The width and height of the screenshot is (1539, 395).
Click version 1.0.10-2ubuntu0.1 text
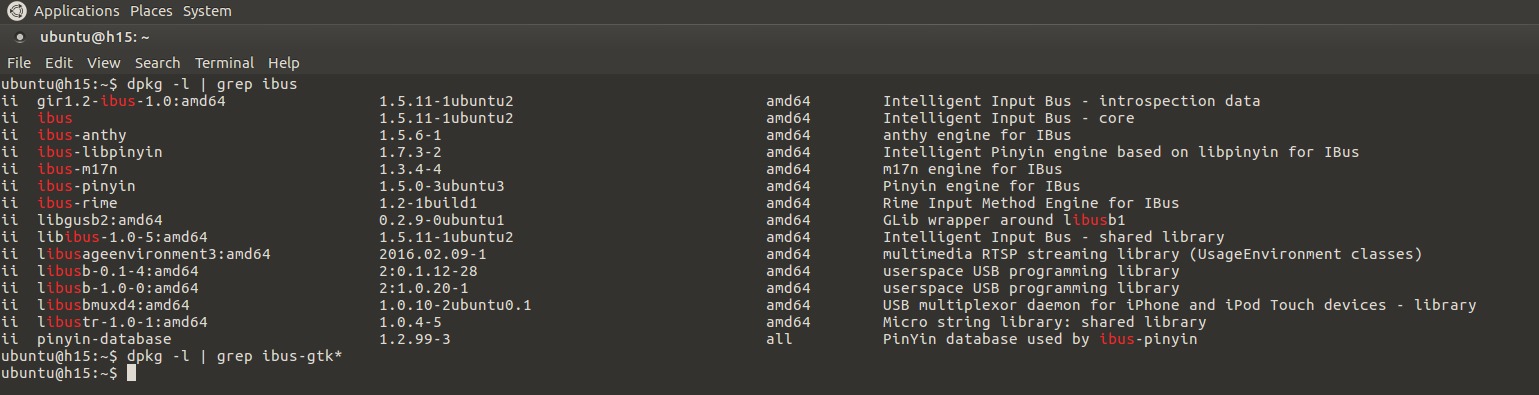[x=456, y=305]
